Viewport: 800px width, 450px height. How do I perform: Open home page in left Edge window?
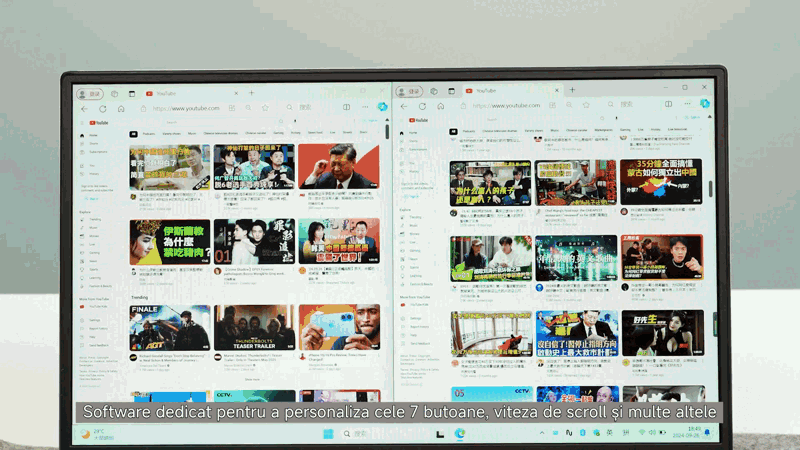coord(121,109)
